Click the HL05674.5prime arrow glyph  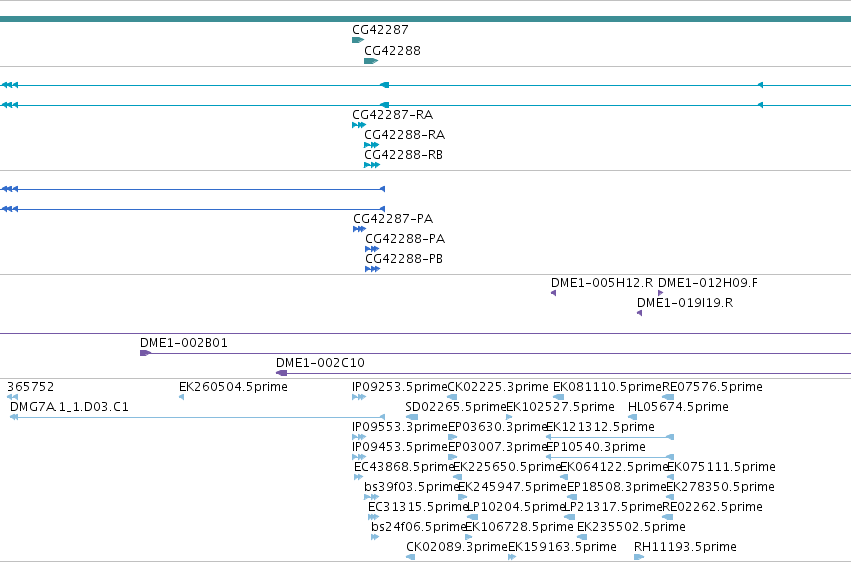632,418
